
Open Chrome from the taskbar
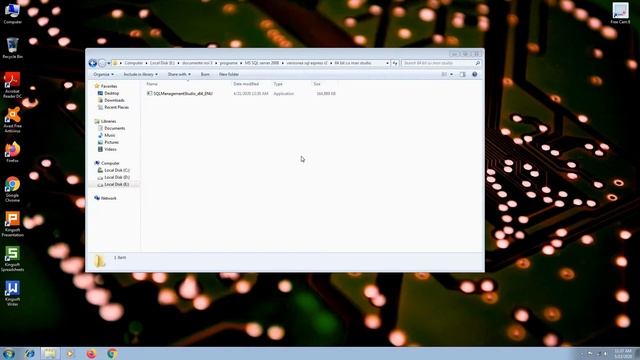(x=113, y=354)
